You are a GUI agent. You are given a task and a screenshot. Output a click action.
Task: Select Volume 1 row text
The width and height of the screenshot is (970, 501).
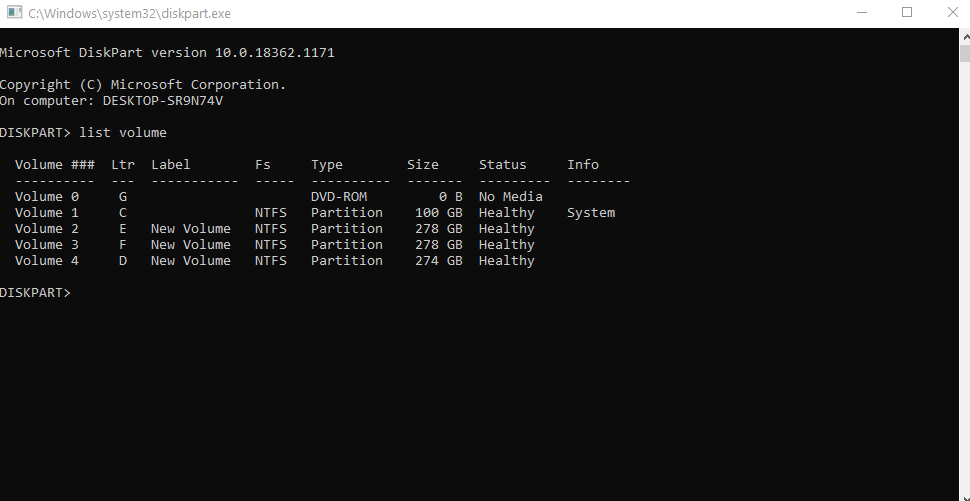coord(46,213)
